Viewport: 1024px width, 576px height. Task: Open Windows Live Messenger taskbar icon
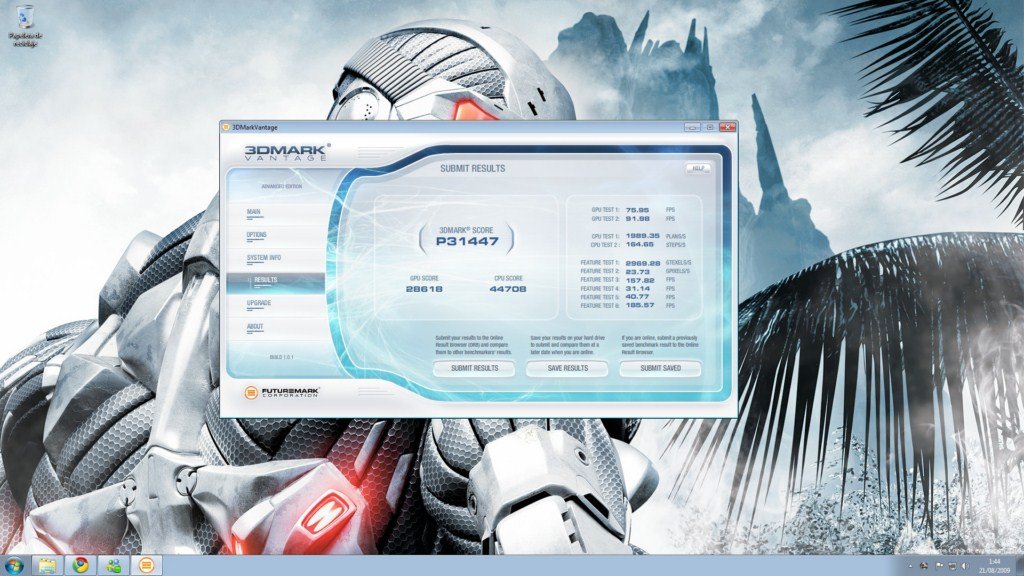coord(114,565)
